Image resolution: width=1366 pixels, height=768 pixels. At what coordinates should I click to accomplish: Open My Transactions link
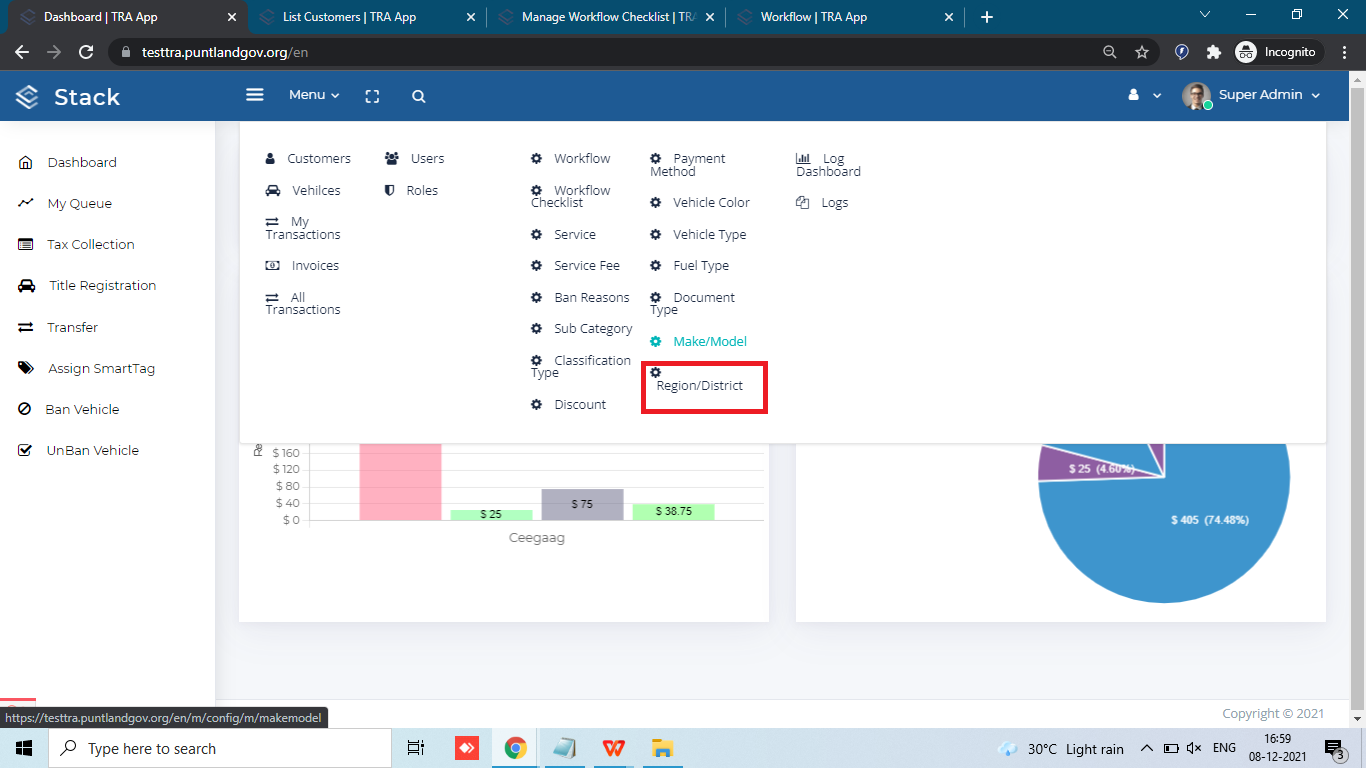coord(303,228)
